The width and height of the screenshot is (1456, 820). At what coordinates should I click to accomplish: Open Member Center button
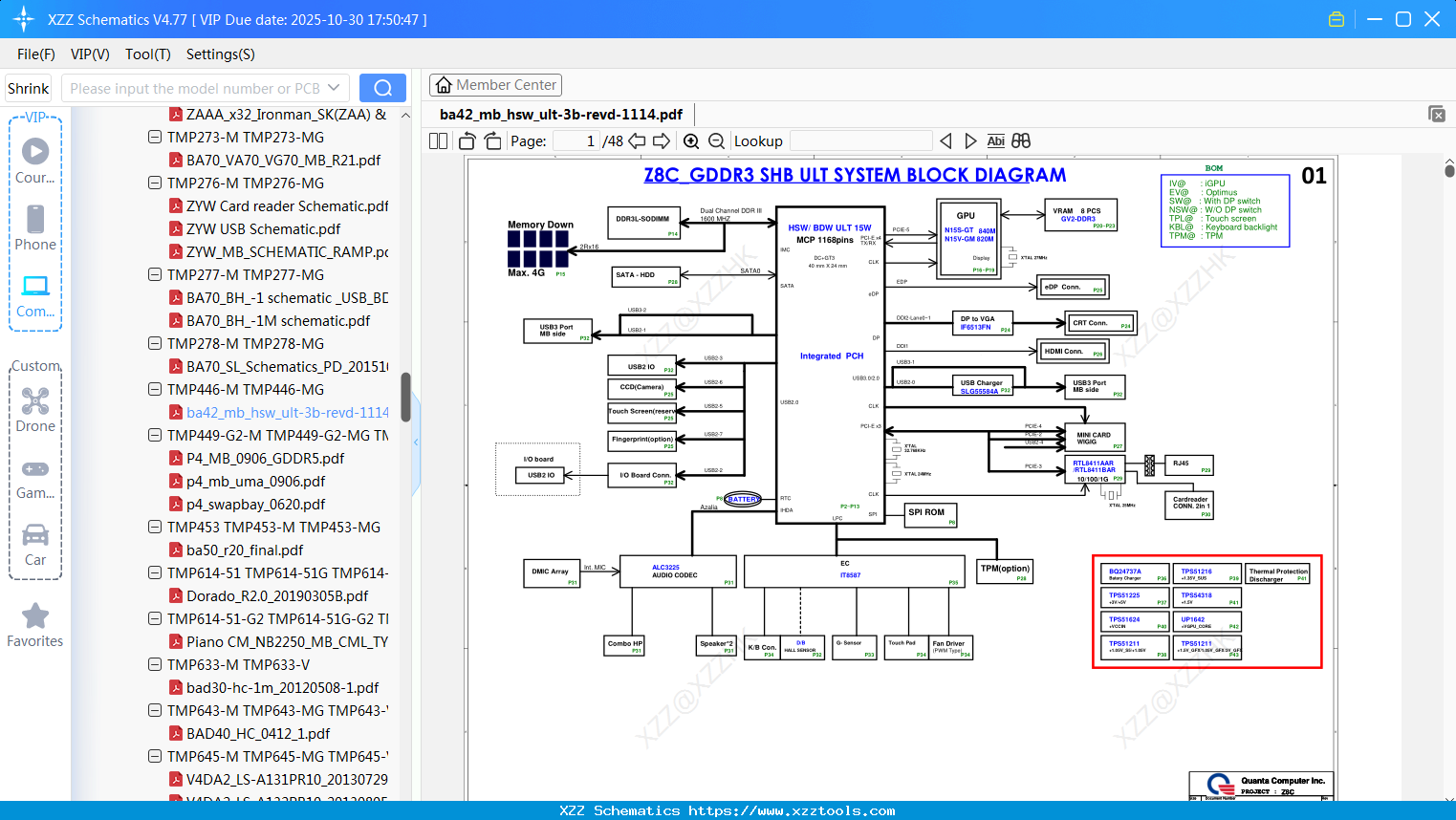(495, 85)
